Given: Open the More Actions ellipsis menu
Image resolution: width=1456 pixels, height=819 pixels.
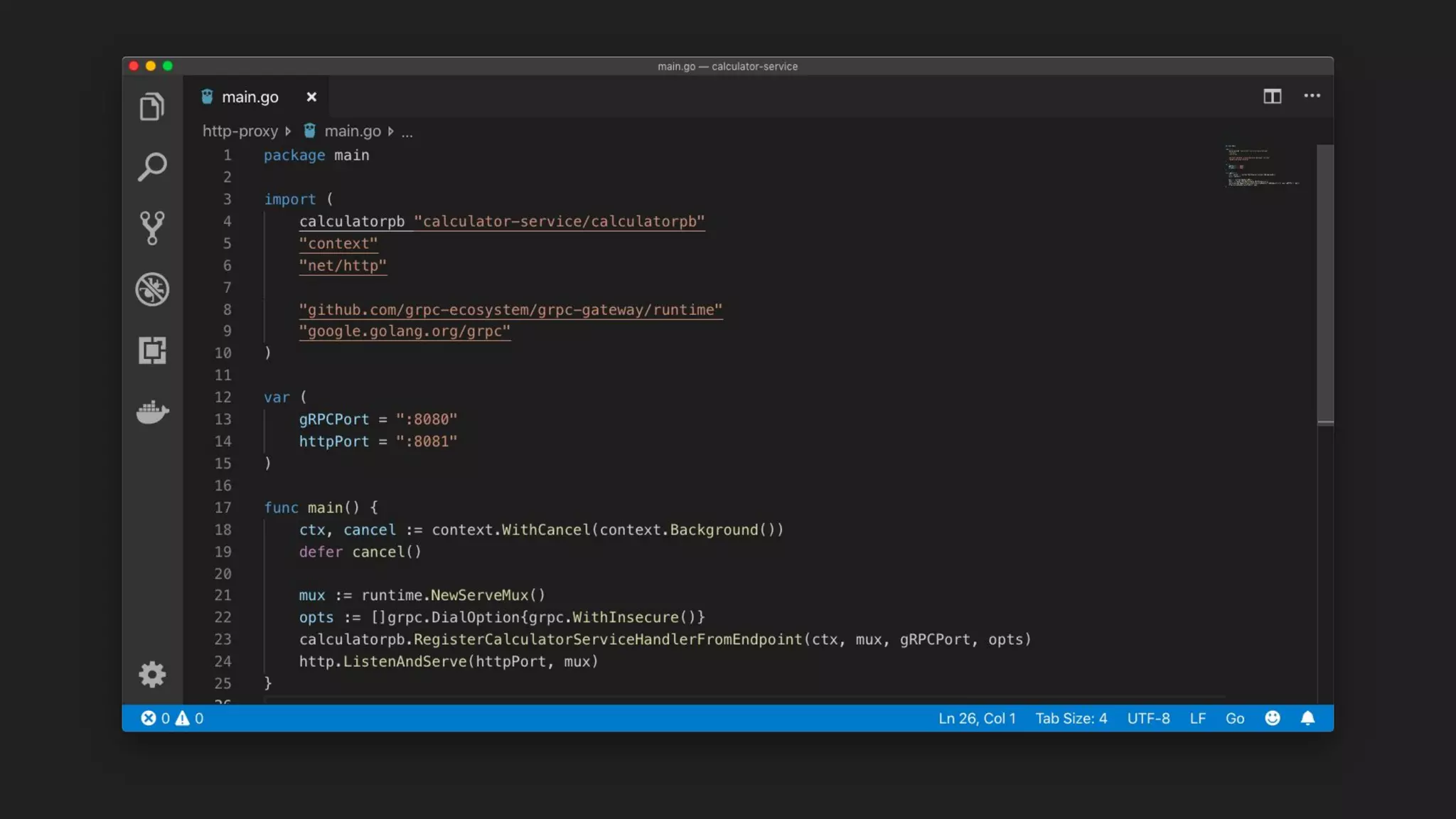Looking at the screenshot, I should pos(1312,96).
